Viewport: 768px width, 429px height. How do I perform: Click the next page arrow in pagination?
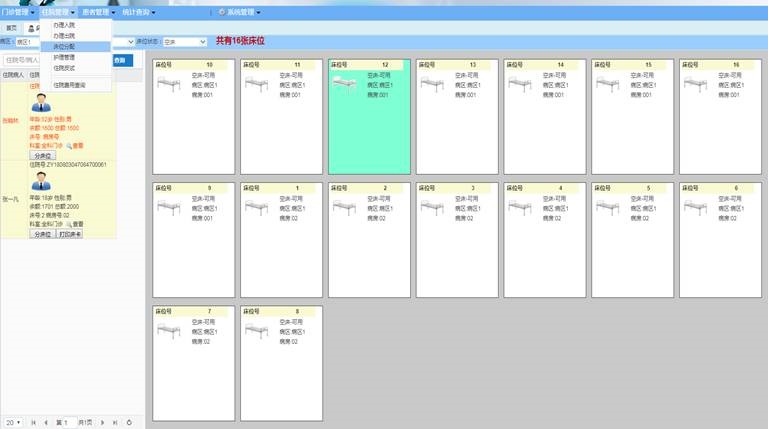click(102, 422)
